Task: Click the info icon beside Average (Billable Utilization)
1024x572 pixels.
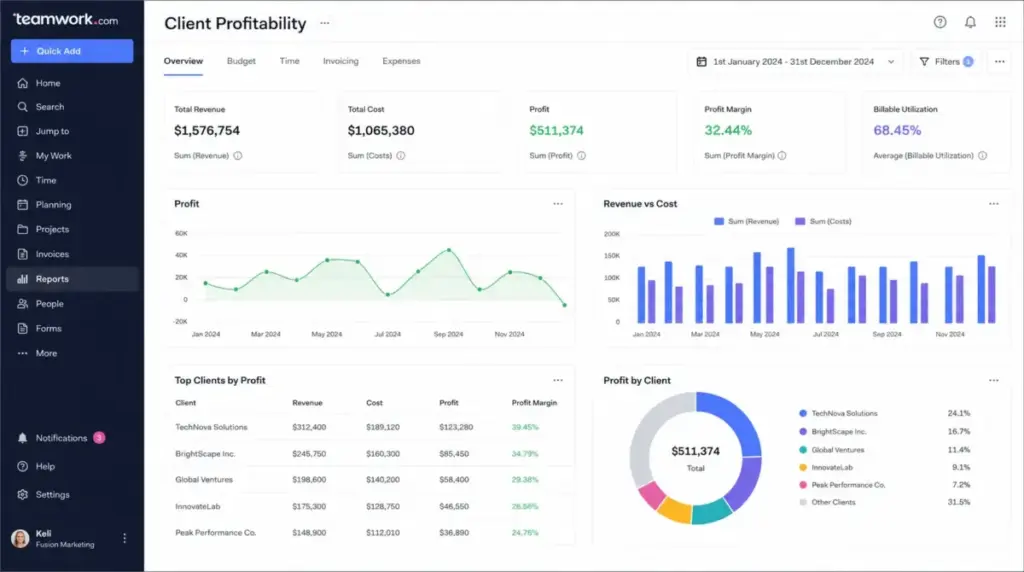Action: (x=982, y=155)
